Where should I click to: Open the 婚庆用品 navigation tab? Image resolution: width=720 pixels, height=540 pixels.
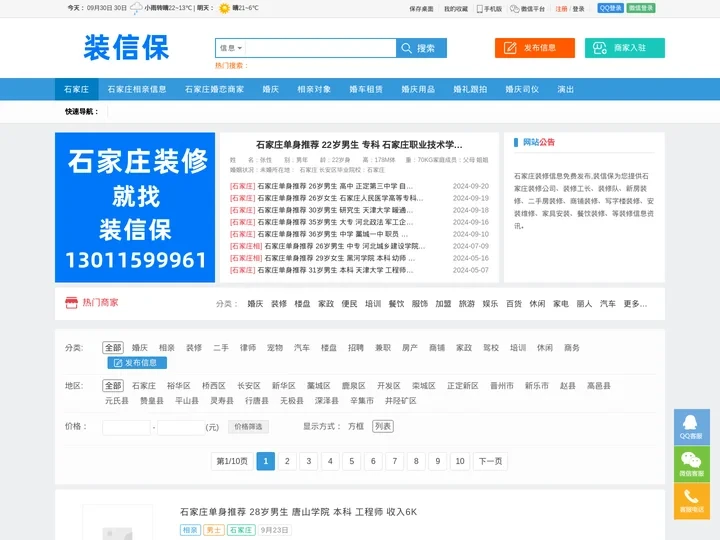click(418, 89)
